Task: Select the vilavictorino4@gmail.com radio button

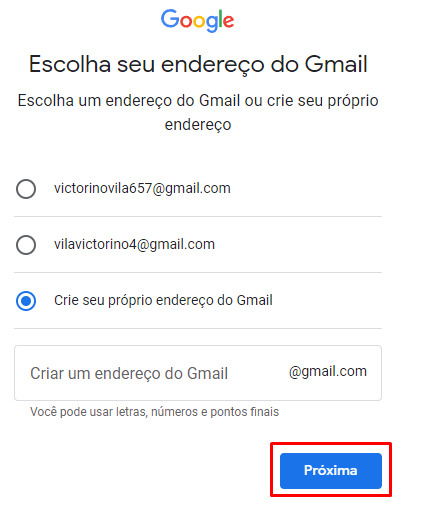Action: [x=26, y=245]
